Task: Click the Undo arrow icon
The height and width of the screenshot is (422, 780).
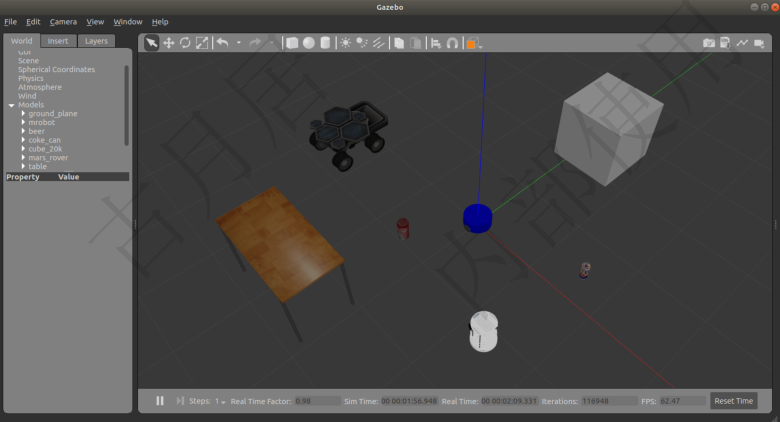Action: (x=223, y=43)
